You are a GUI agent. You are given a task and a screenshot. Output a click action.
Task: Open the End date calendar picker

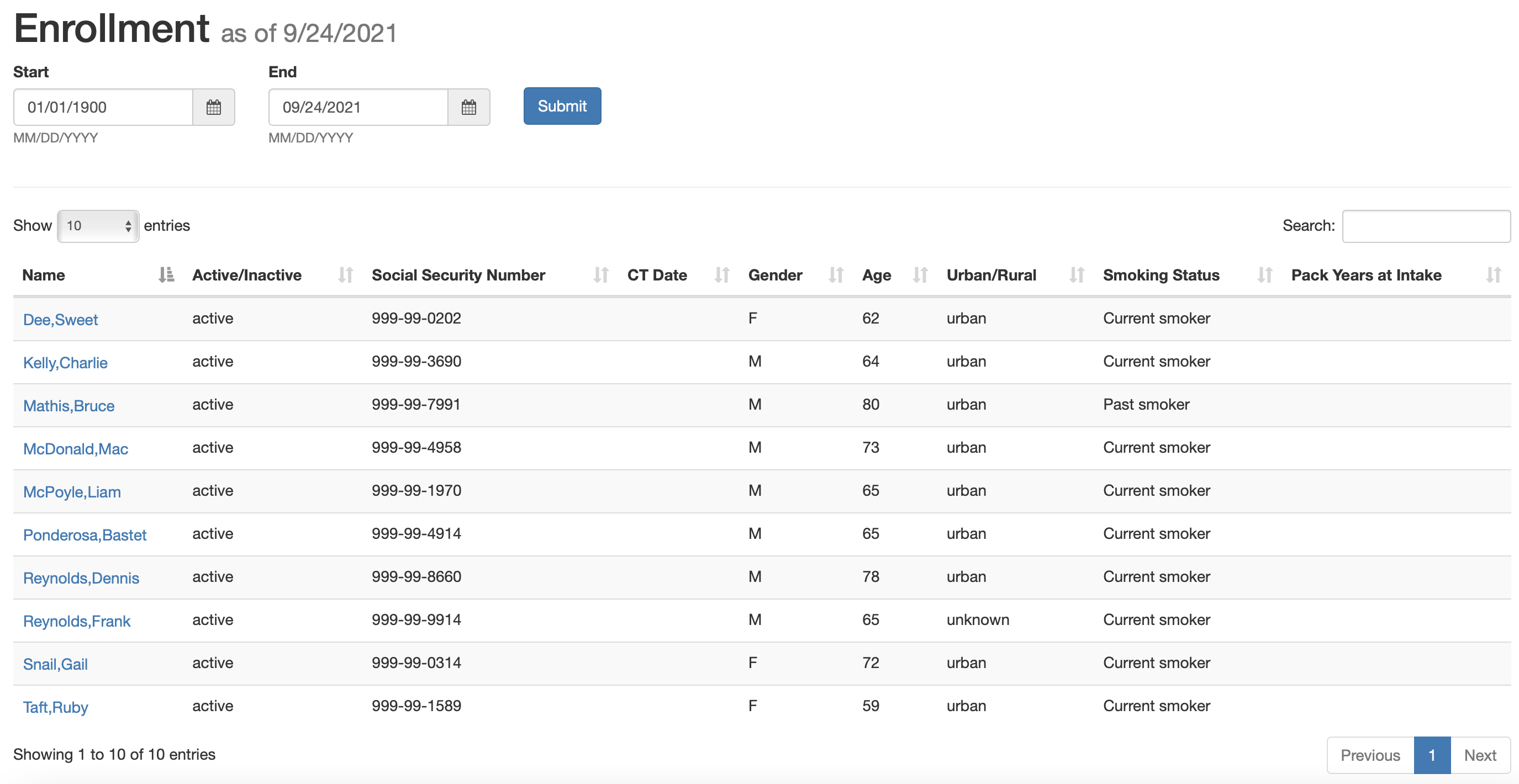click(469, 107)
